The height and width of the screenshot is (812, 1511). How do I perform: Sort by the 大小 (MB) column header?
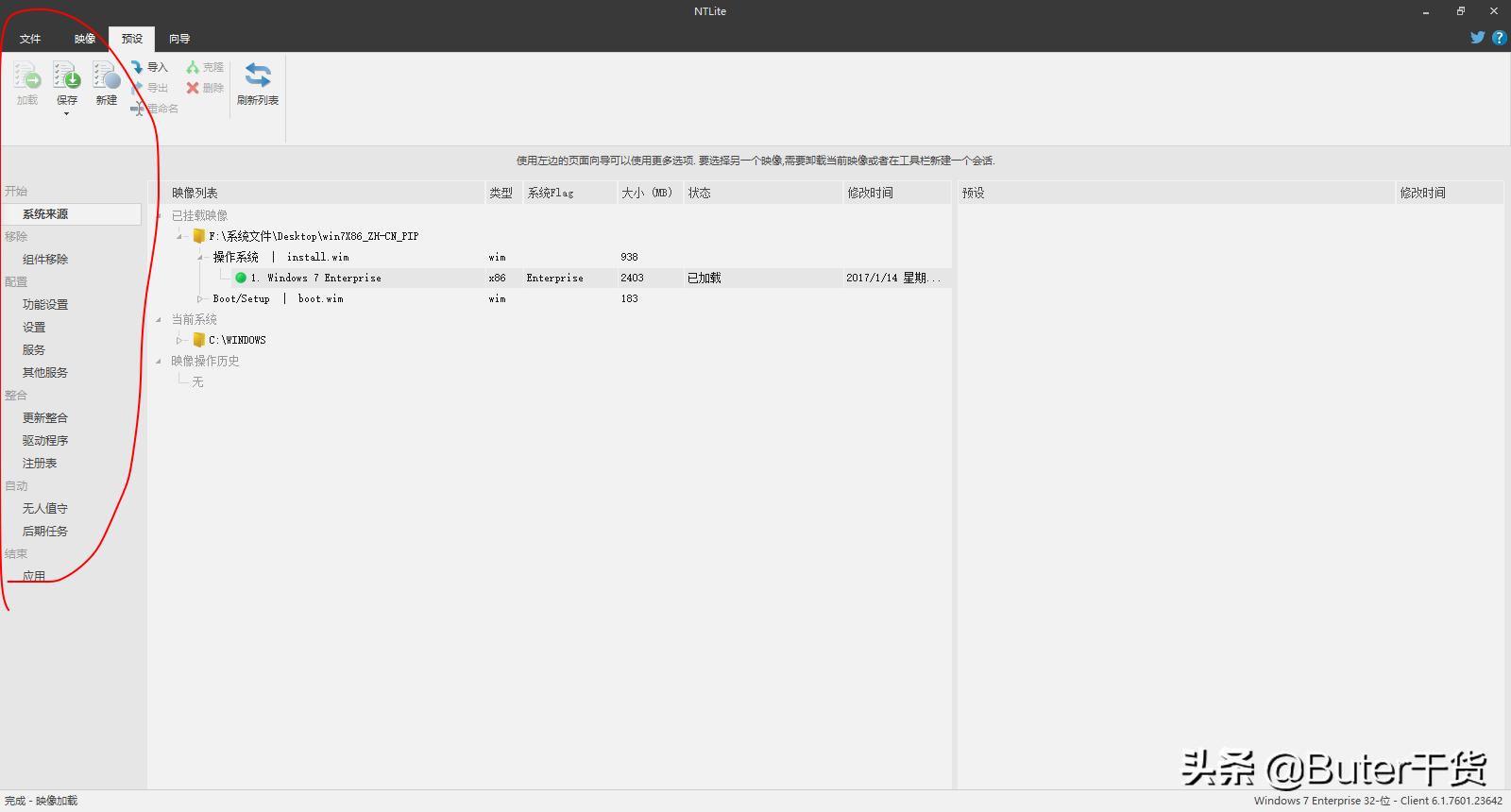coord(650,193)
